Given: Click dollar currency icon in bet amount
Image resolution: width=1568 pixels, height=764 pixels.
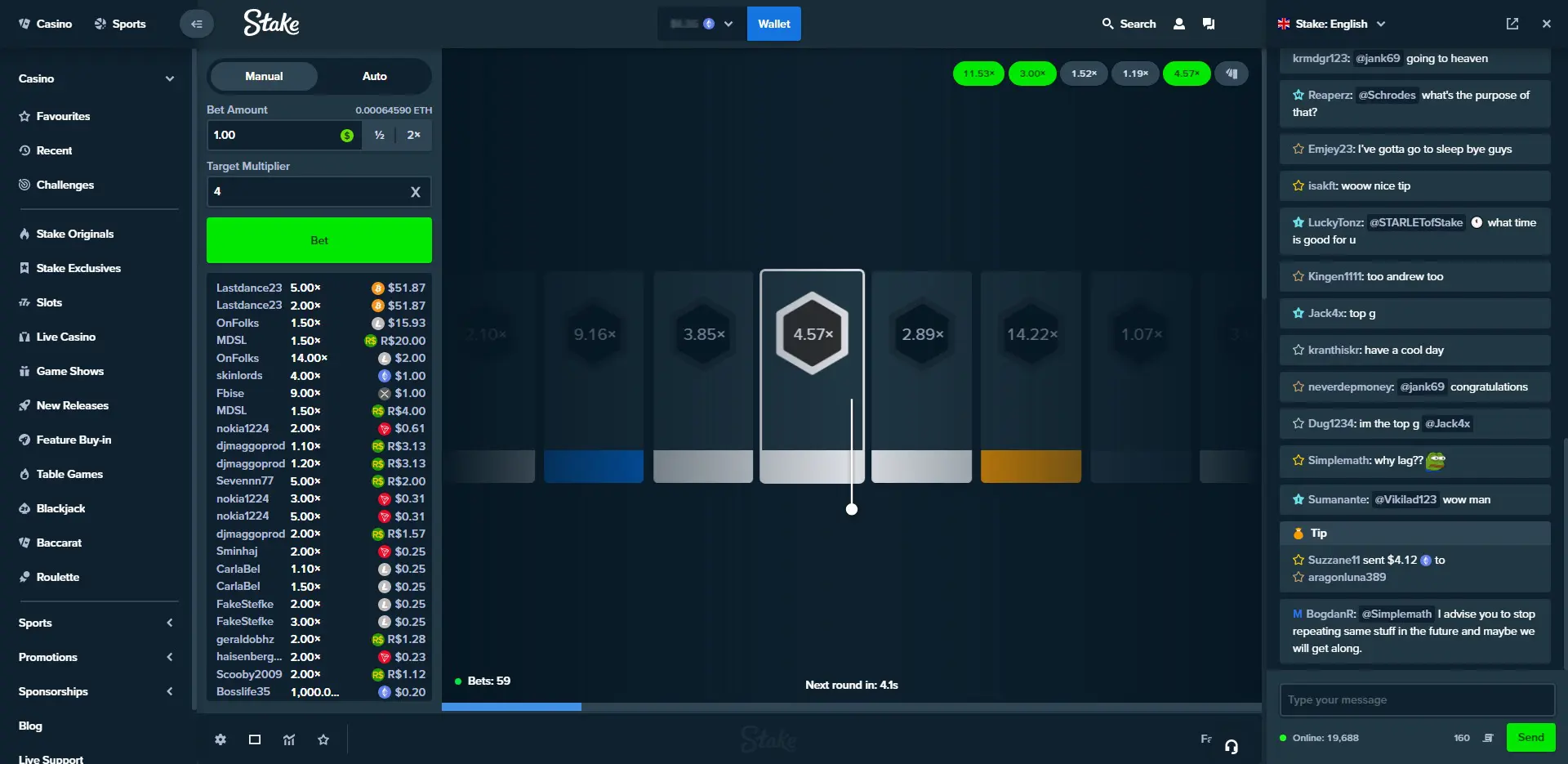Looking at the screenshot, I should [347, 136].
